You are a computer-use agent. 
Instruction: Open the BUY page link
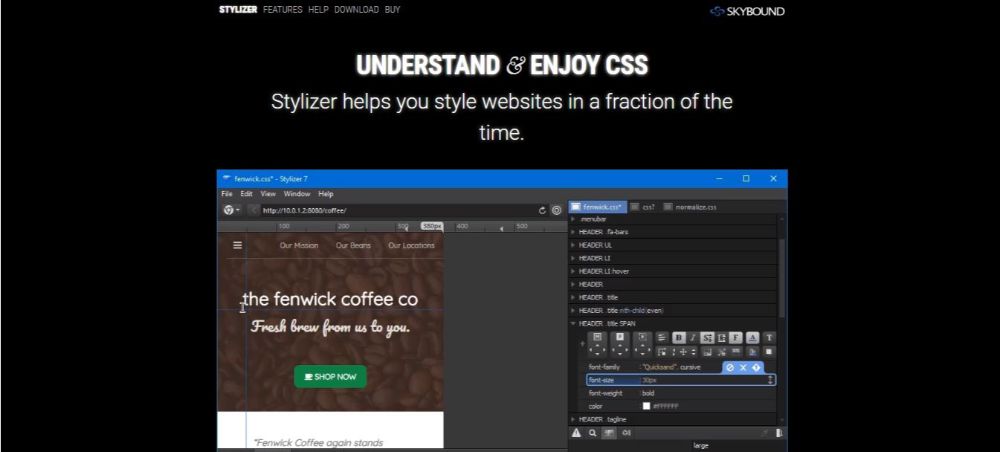tap(392, 10)
